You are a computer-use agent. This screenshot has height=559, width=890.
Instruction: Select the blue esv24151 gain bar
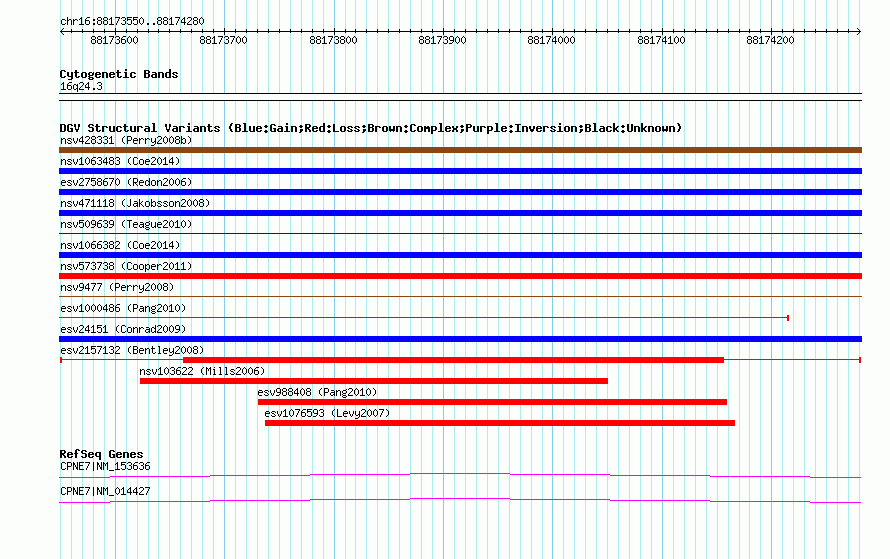(x=460, y=339)
